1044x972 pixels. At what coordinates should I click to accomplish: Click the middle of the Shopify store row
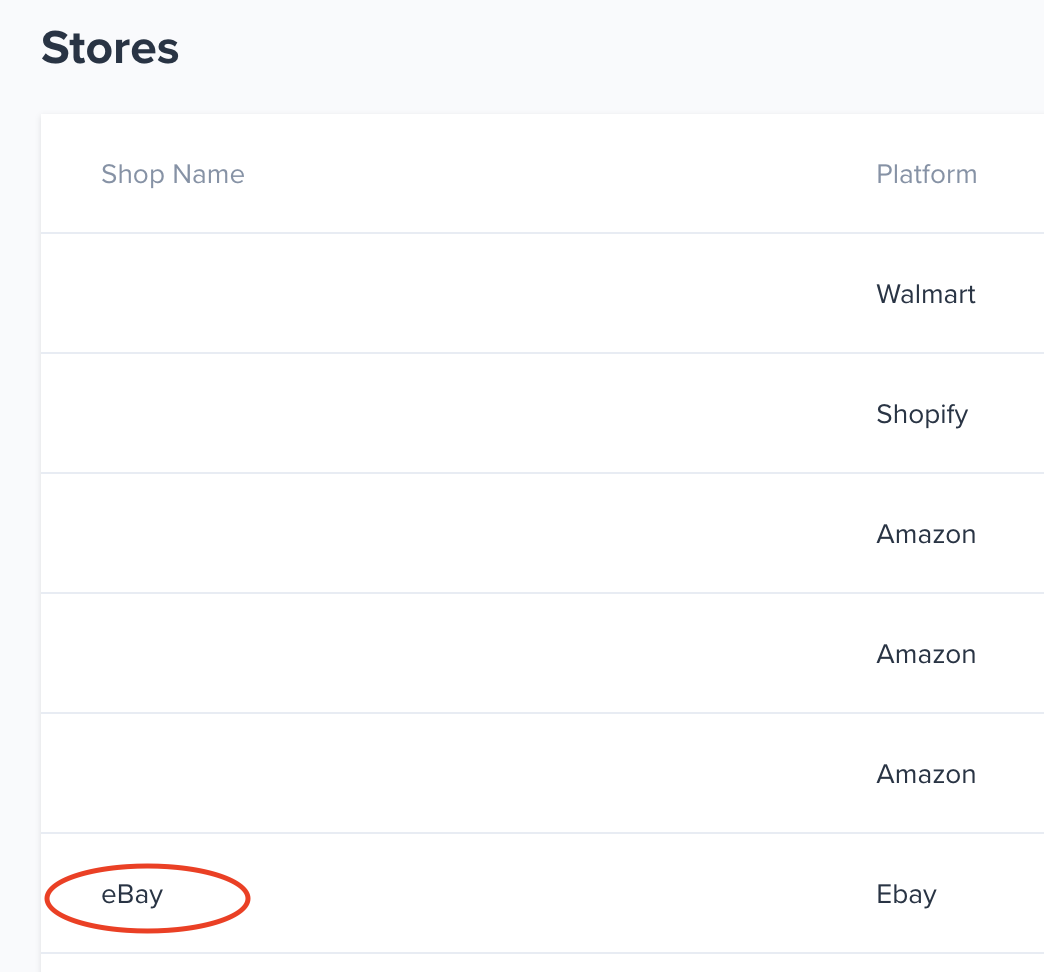pos(543,413)
